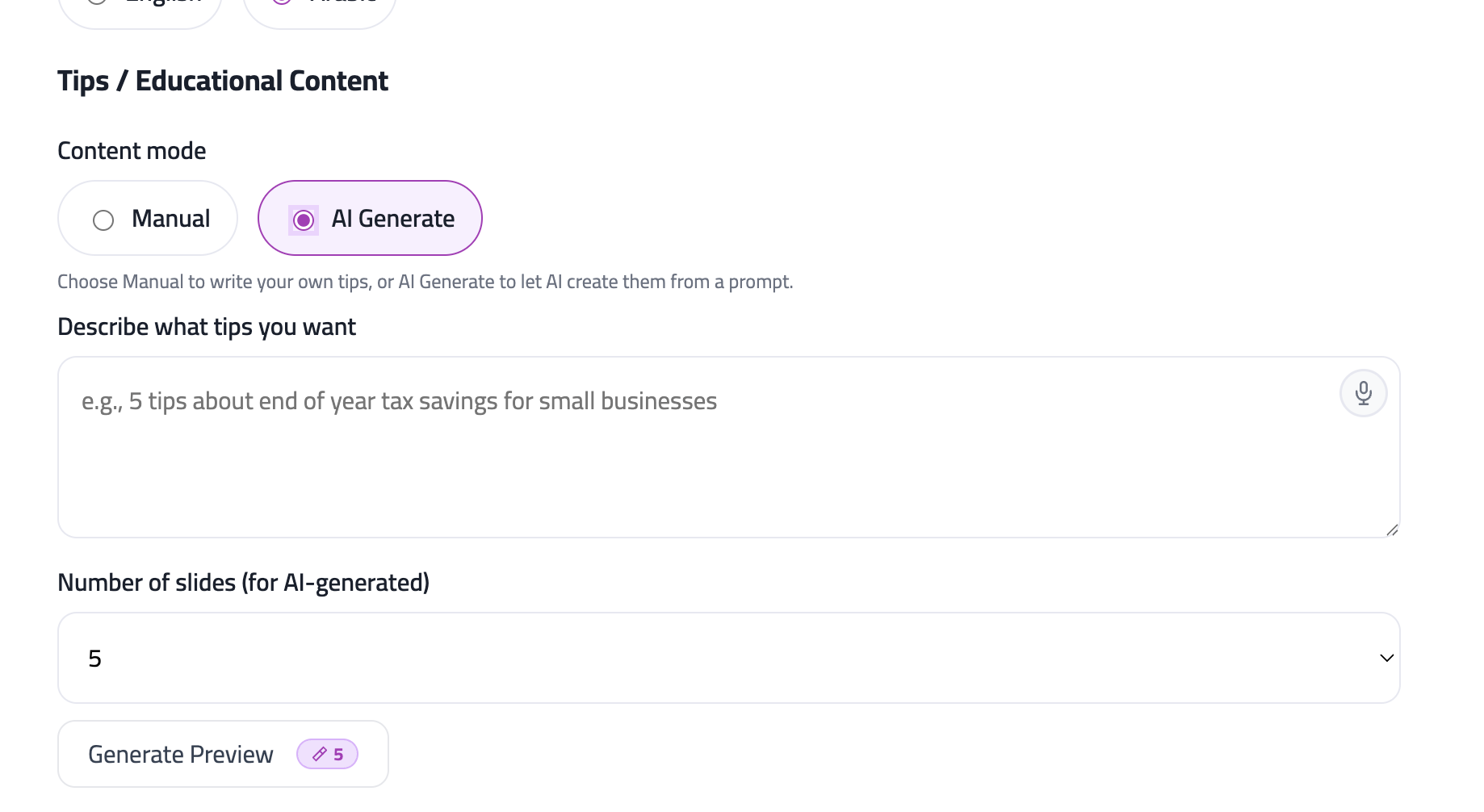Select the Manual pill option

[x=147, y=219]
